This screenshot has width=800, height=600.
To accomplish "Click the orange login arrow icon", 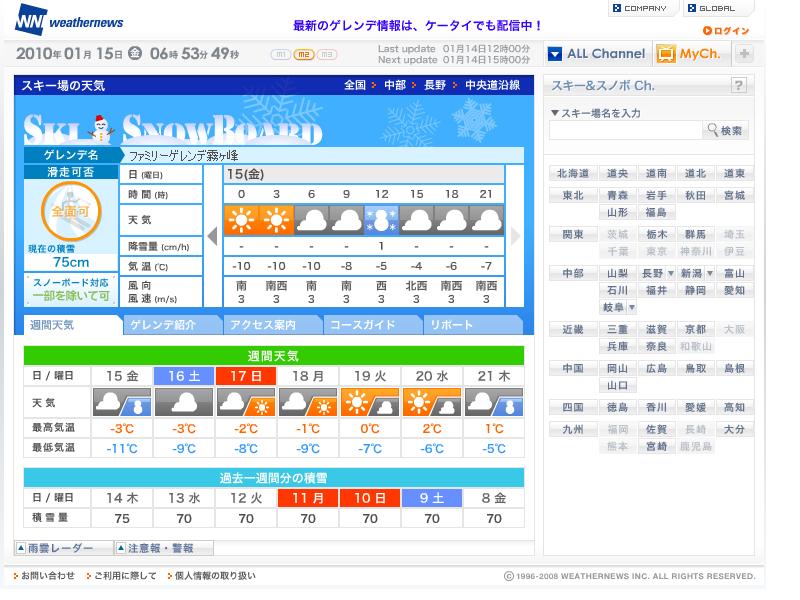I will click(x=707, y=31).
